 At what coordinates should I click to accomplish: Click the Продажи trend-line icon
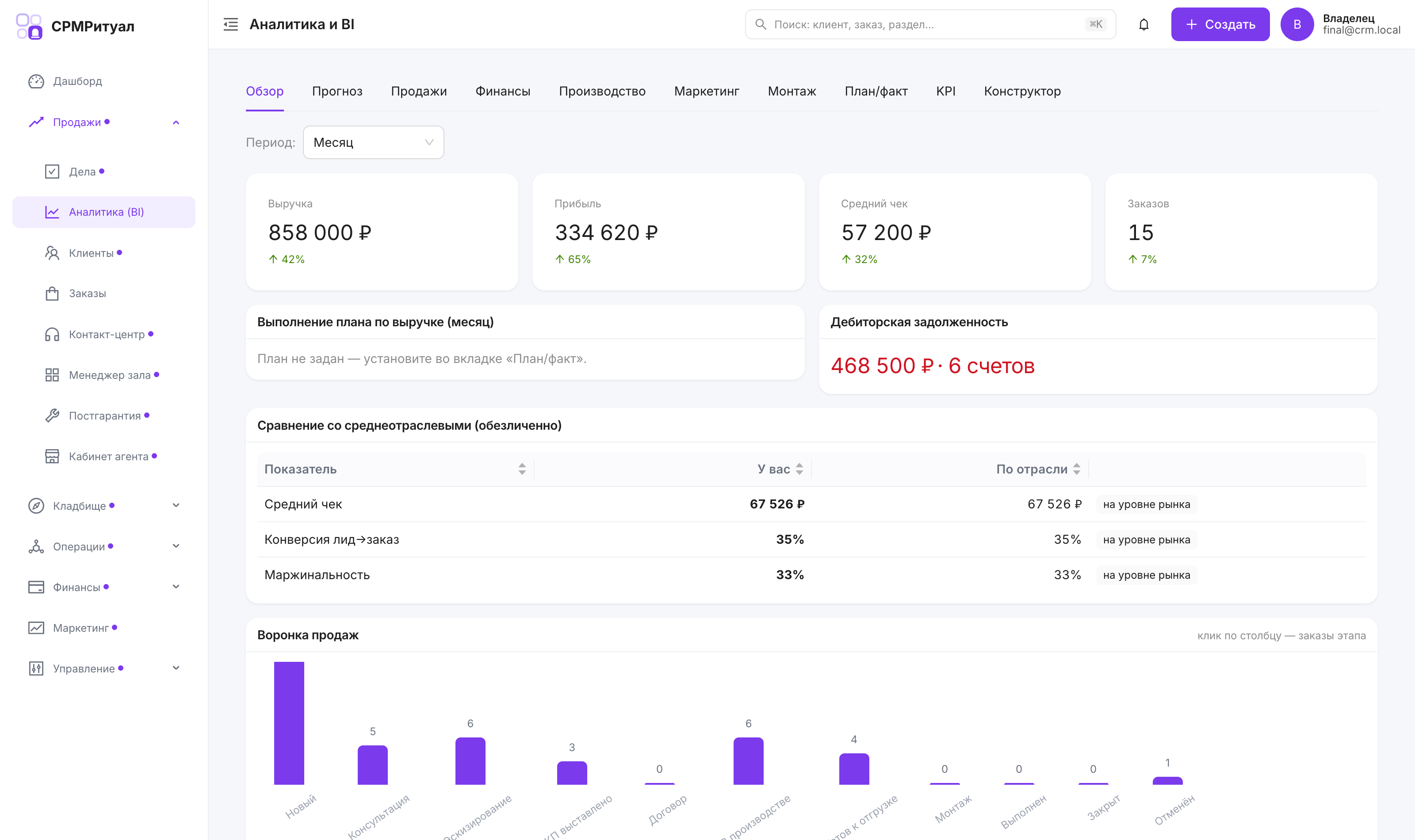tap(36, 122)
